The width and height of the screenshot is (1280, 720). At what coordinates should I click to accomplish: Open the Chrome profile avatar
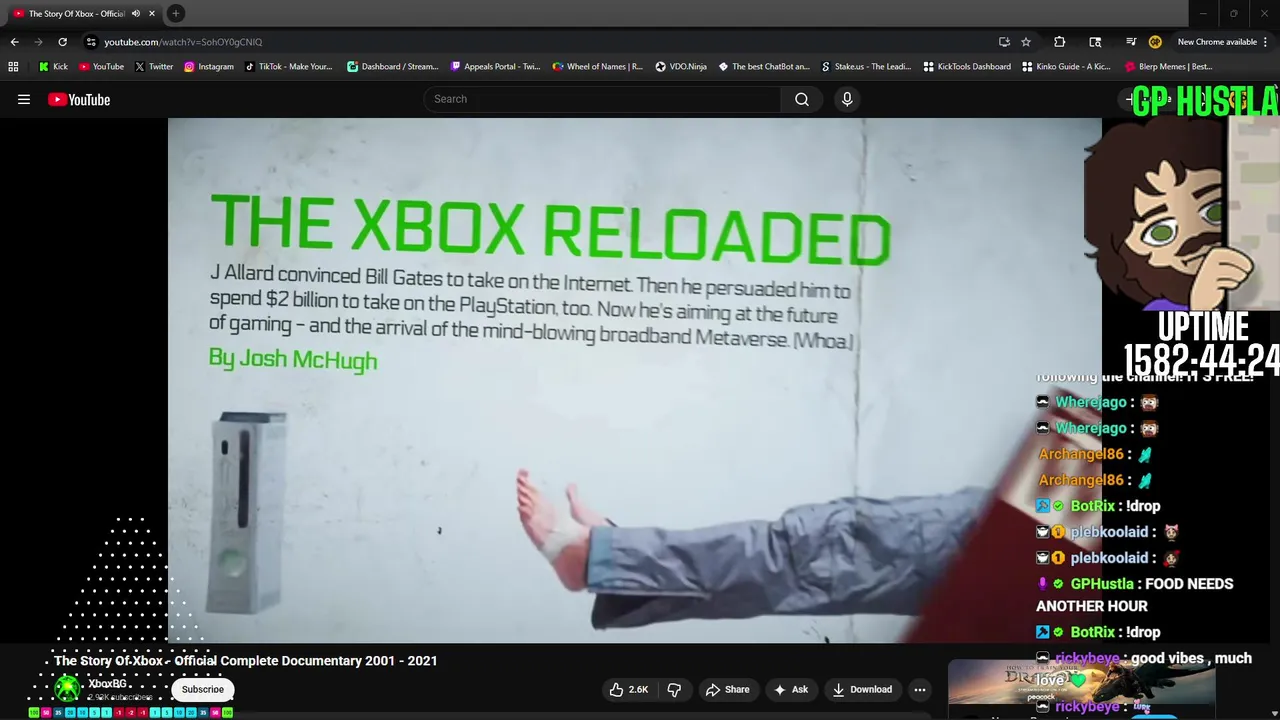click(x=1155, y=42)
